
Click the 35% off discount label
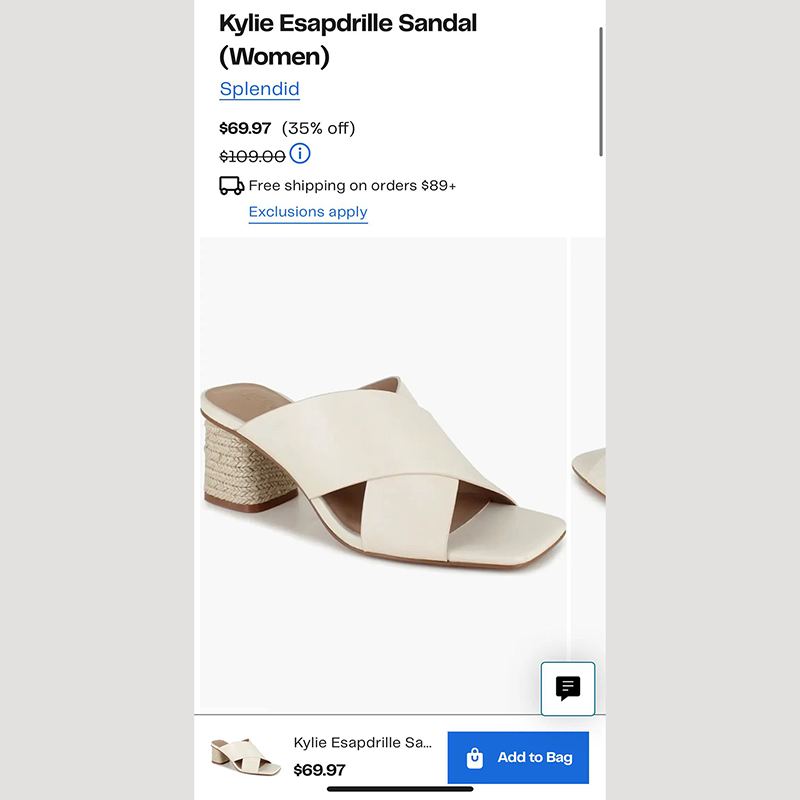tap(318, 128)
